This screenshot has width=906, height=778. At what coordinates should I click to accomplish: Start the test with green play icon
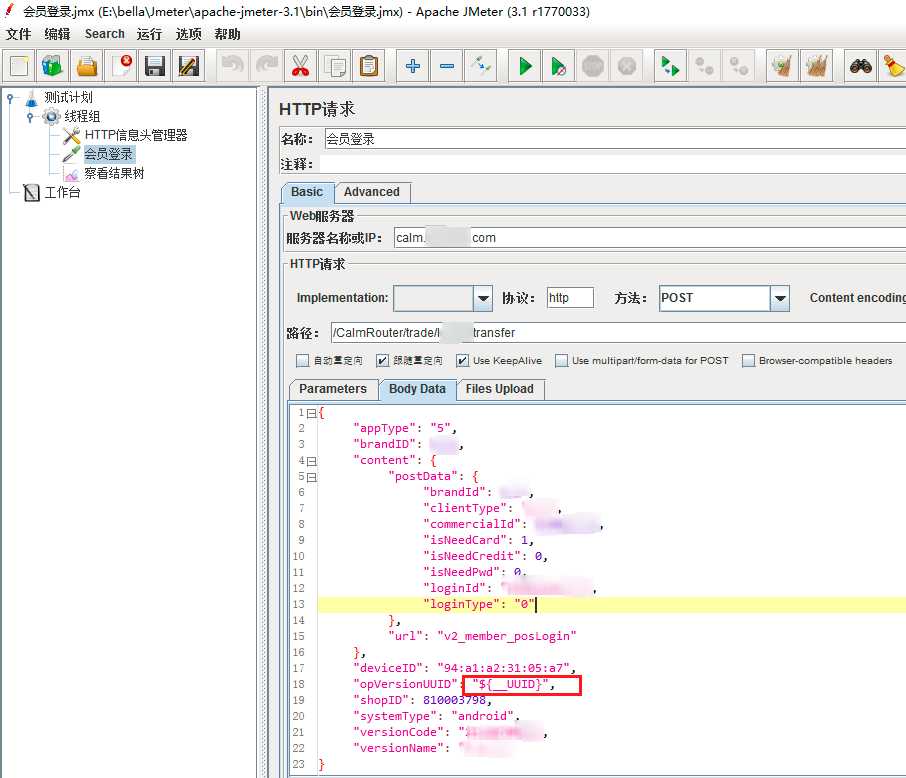525,66
